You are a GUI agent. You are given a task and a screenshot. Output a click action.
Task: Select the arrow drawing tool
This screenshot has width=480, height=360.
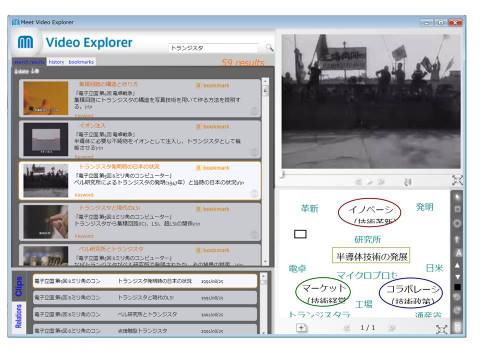click(457, 239)
